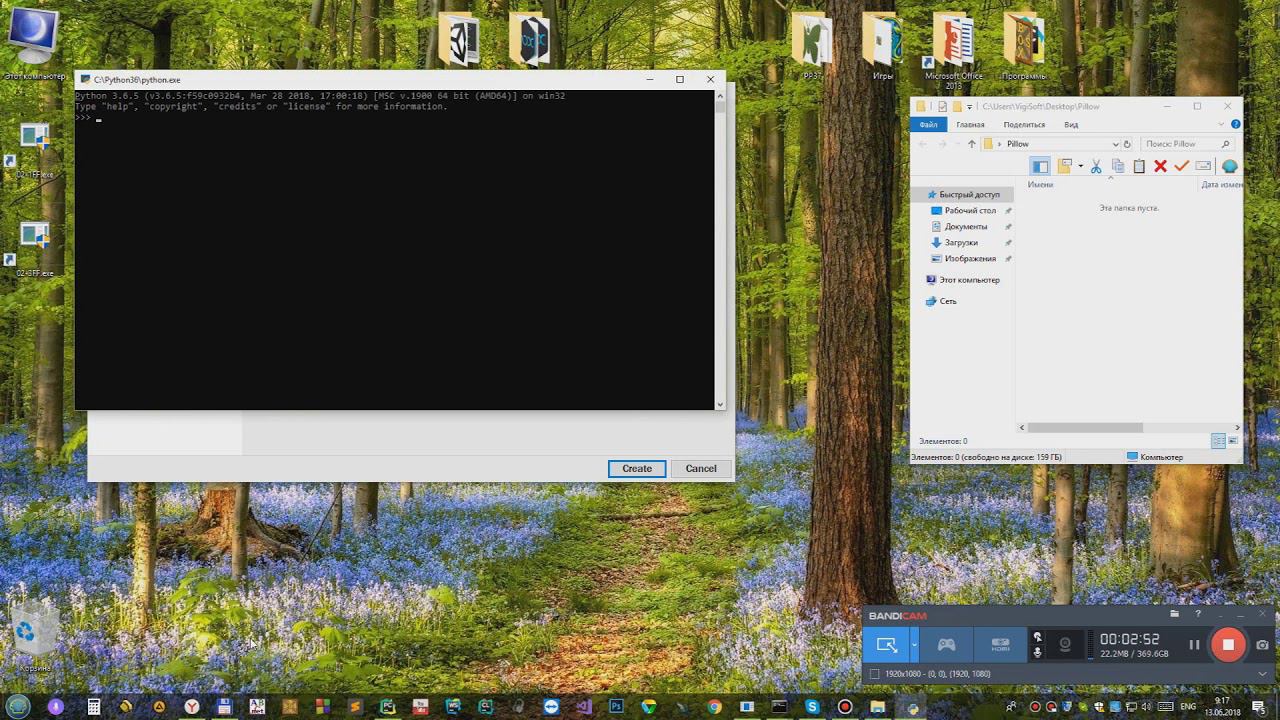Viewport: 1280px width, 720px height.
Task: Stop the Bandicam recording
Action: click(1228, 645)
